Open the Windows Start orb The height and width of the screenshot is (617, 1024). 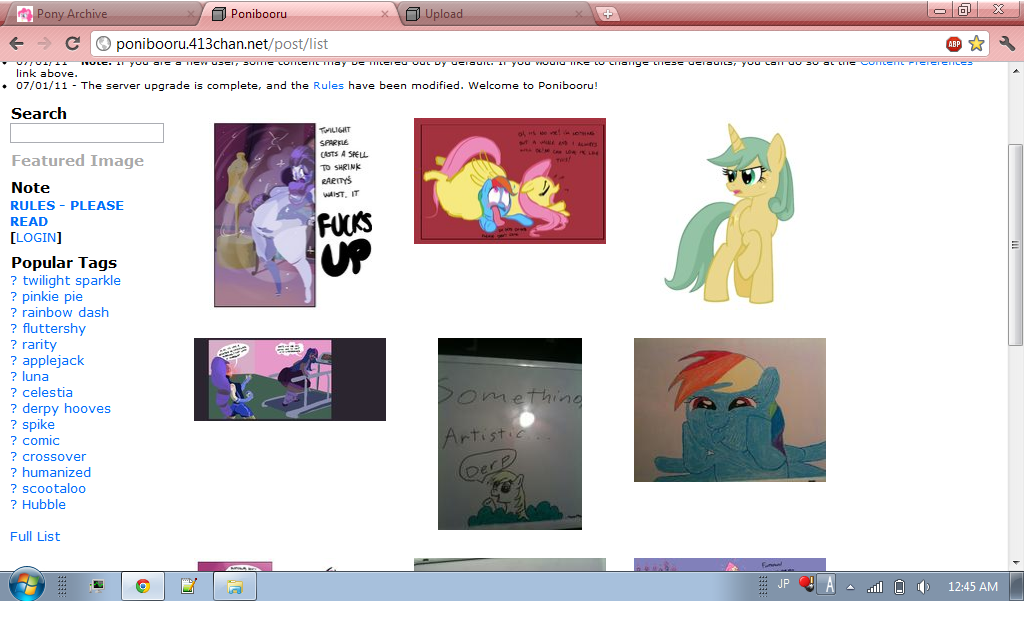[27, 586]
